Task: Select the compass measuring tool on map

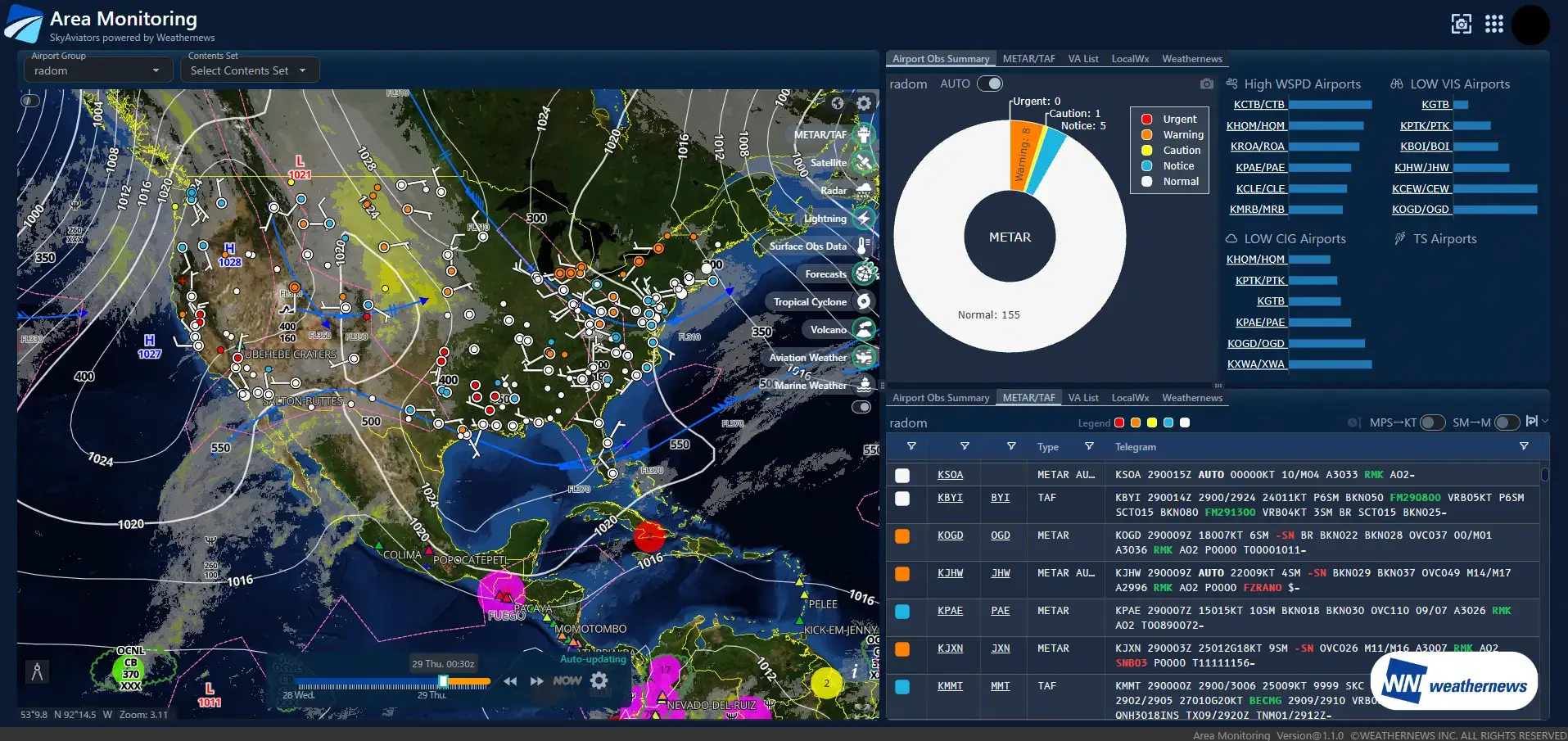Action: (37, 672)
